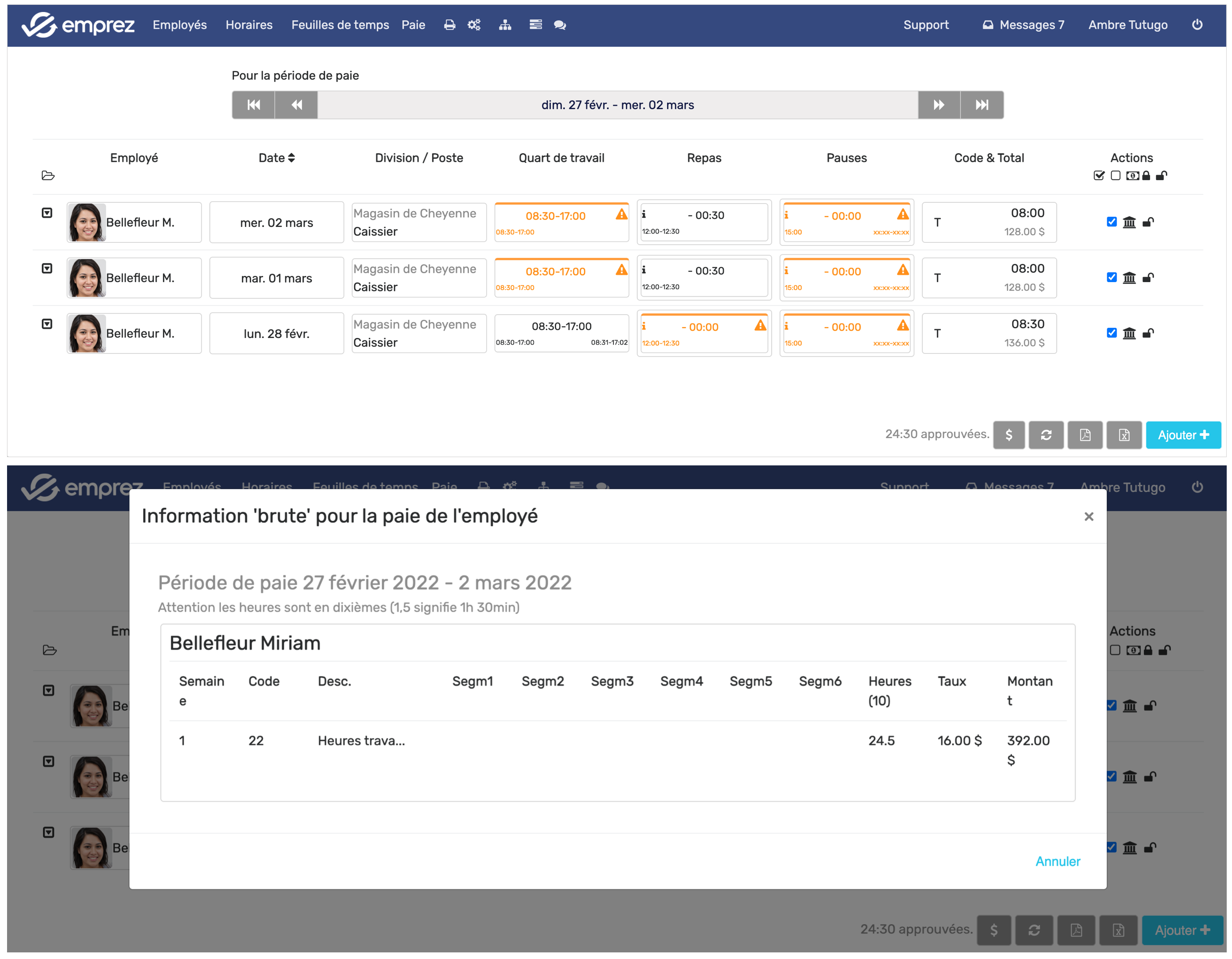This screenshot has width=1232, height=959.
Task: Open the settings gears icon in navbar
Action: click(x=474, y=25)
